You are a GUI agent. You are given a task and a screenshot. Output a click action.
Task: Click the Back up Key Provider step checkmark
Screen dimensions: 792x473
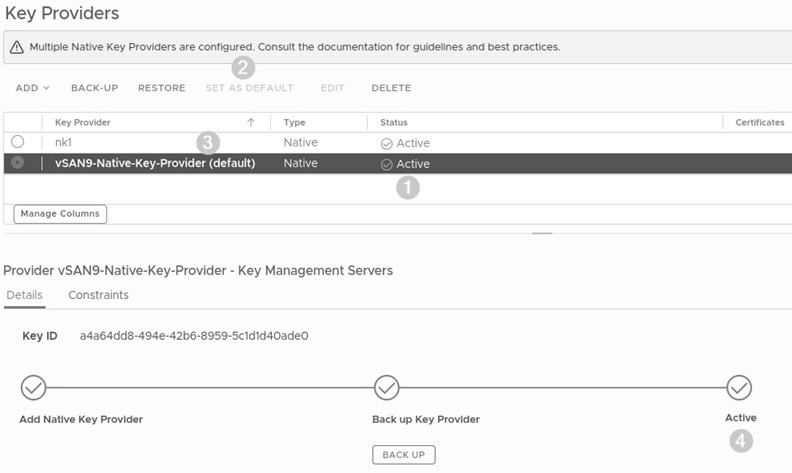pos(386,388)
